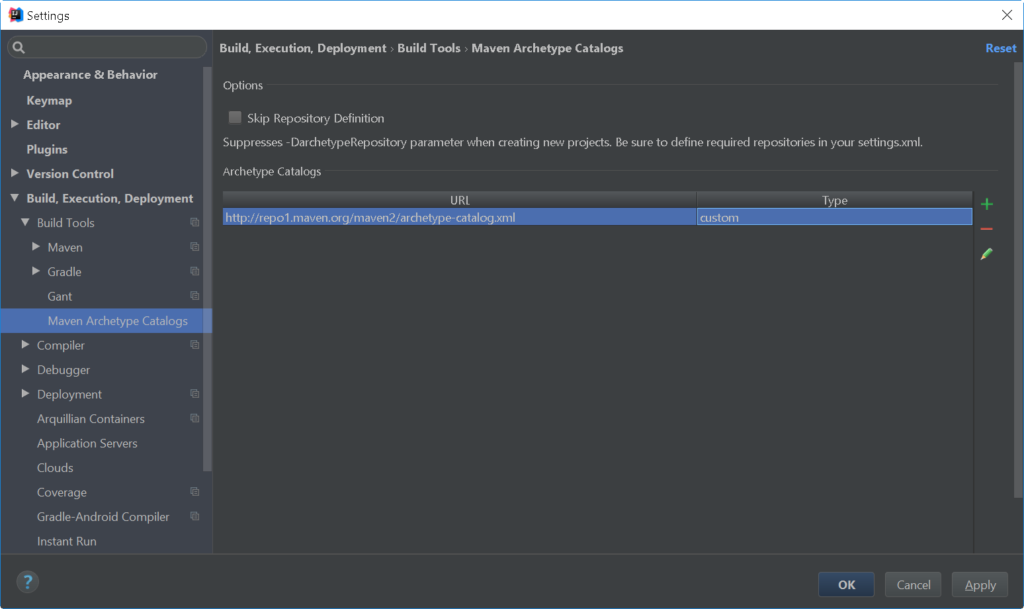
Task: Select the archetype-catalog.xml URL row
Action: coord(459,217)
